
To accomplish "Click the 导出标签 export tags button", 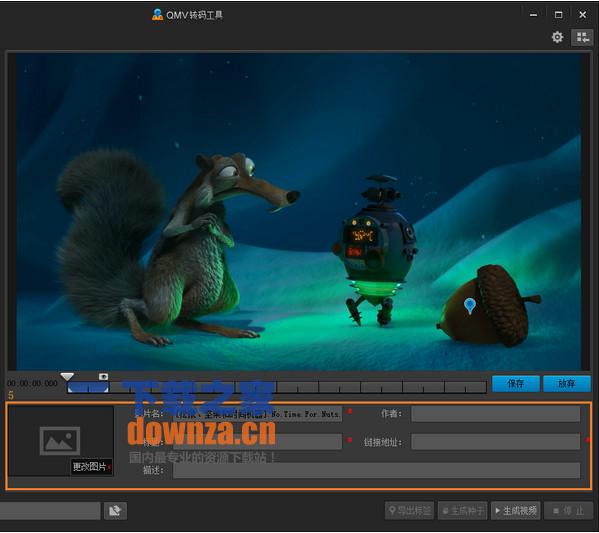I will pyautogui.click(x=410, y=510).
